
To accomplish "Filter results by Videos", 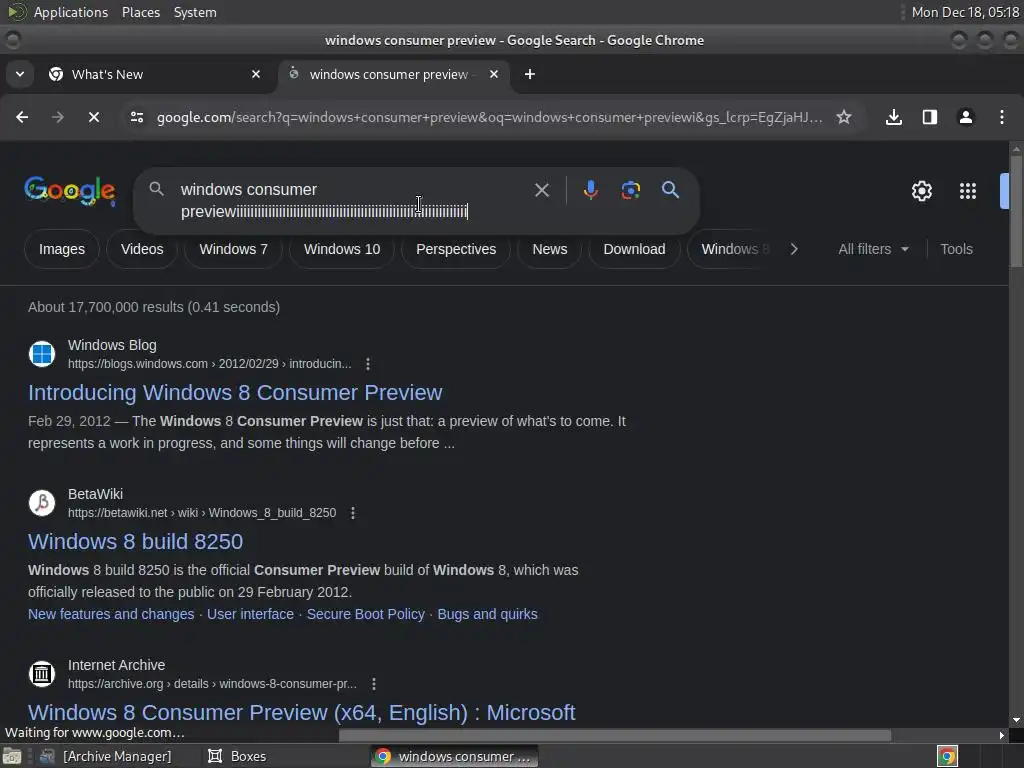I will click(x=142, y=249).
